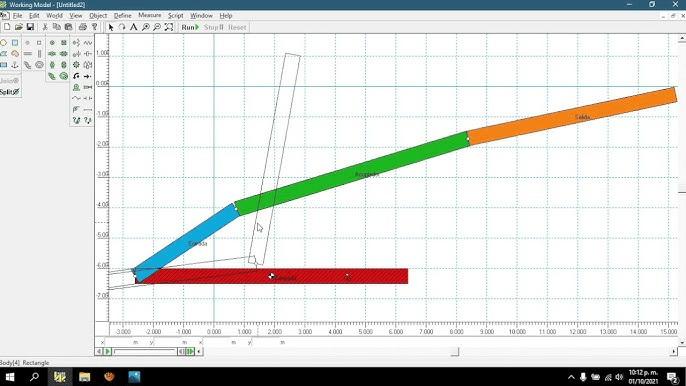Viewport: 686px width, 386px height.
Task: Choose the Gear constraint tool
Action: click(x=76, y=65)
